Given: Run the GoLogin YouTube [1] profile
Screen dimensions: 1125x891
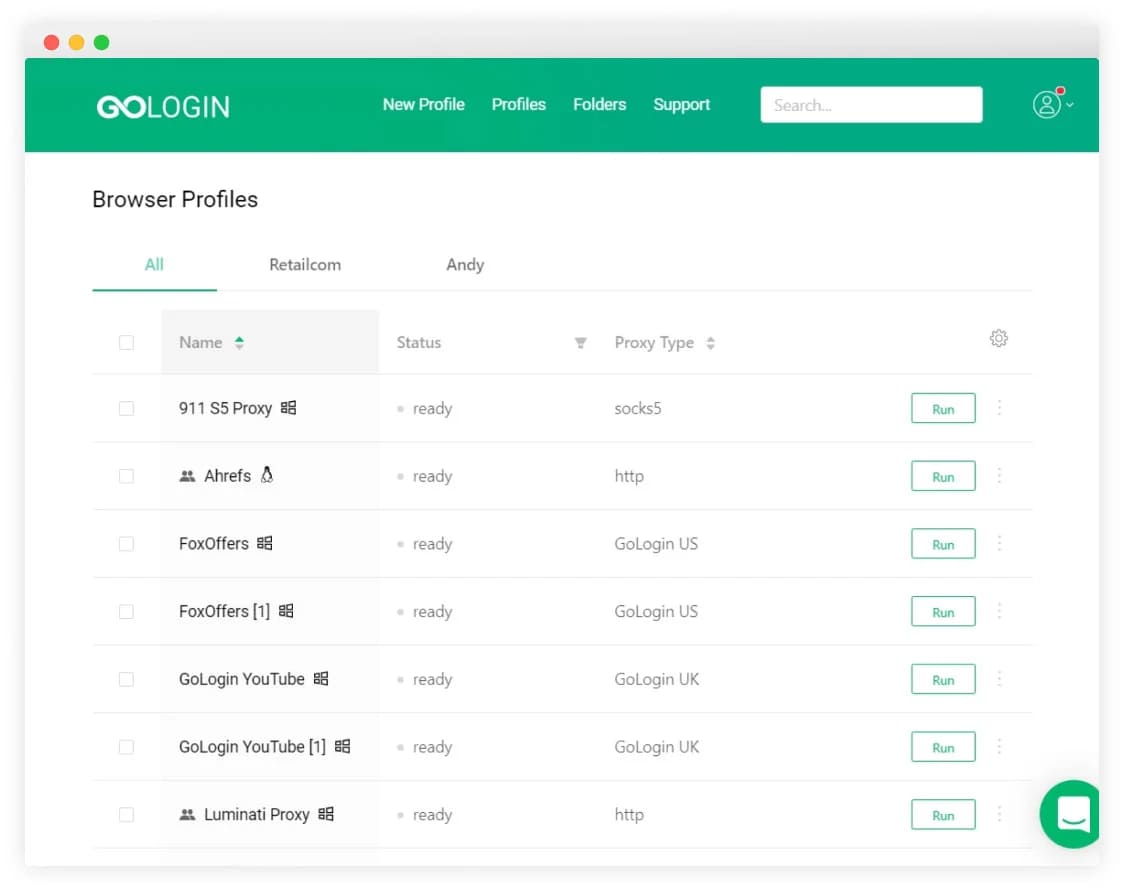Looking at the screenshot, I should pyautogui.click(x=943, y=747).
